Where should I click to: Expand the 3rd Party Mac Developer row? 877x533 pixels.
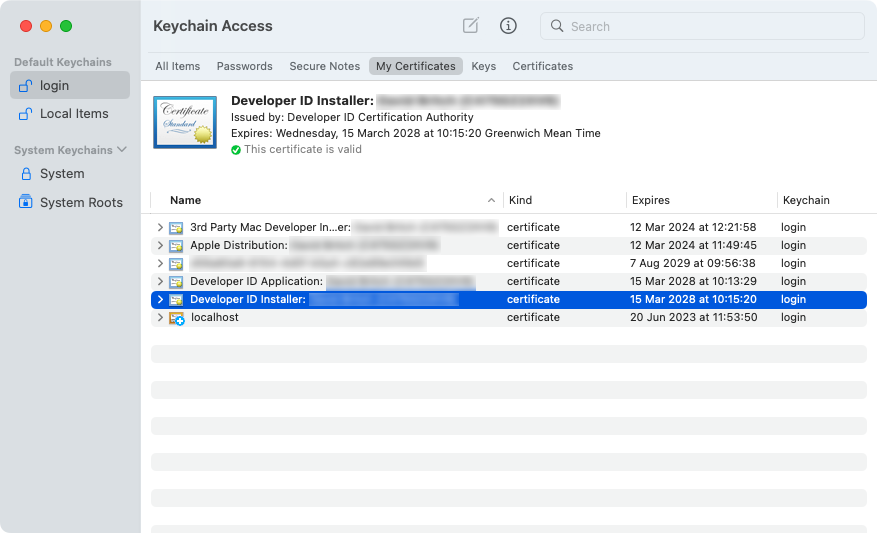160,227
